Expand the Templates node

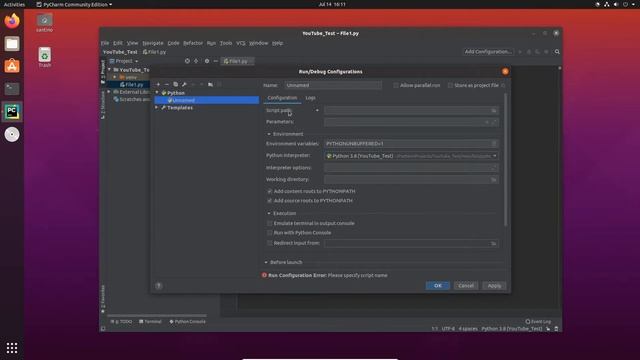pos(157,108)
